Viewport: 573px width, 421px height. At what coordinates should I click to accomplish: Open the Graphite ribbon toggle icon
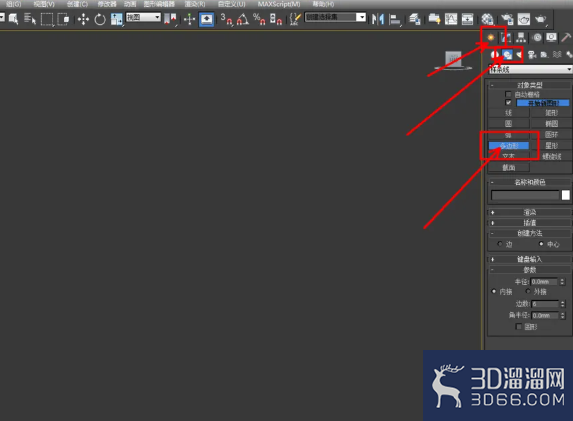click(434, 19)
